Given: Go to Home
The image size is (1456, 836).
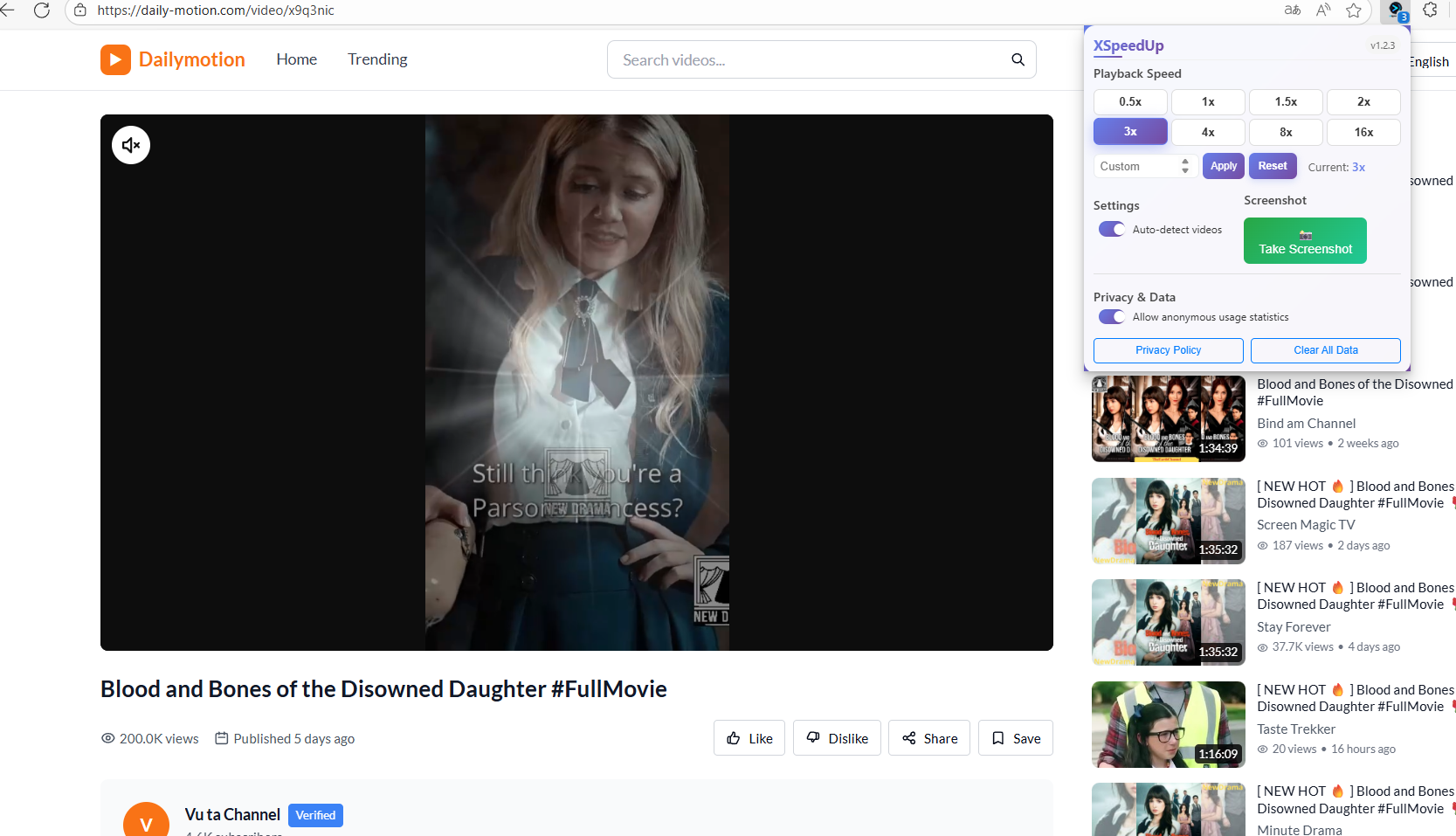Looking at the screenshot, I should click(296, 59).
